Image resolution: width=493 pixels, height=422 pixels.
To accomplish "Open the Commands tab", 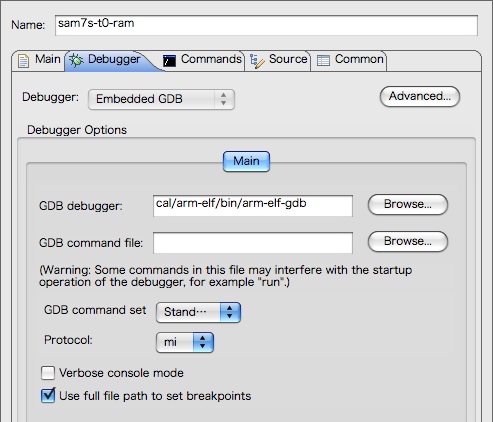I will [x=202, y=60].
